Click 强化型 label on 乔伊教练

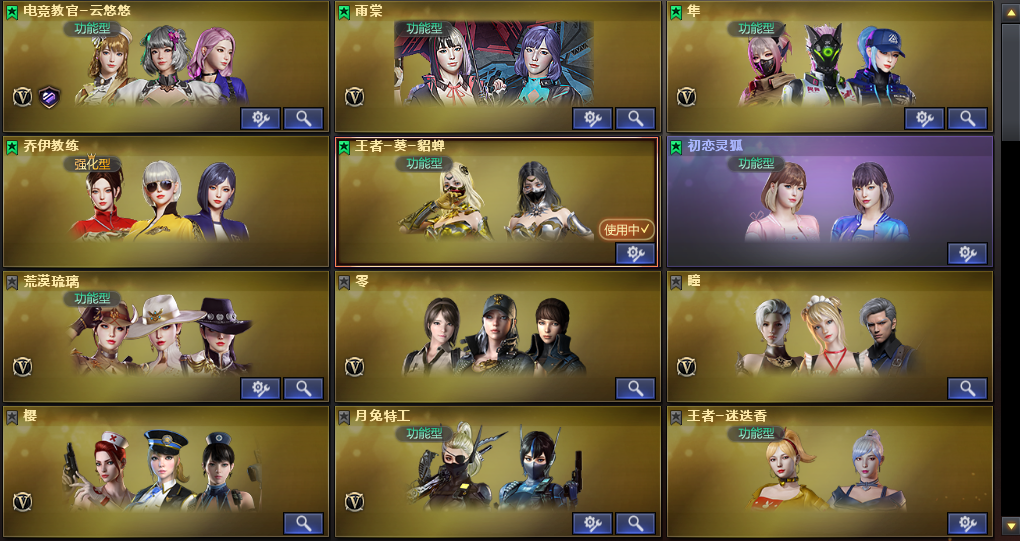pos(92,163)
